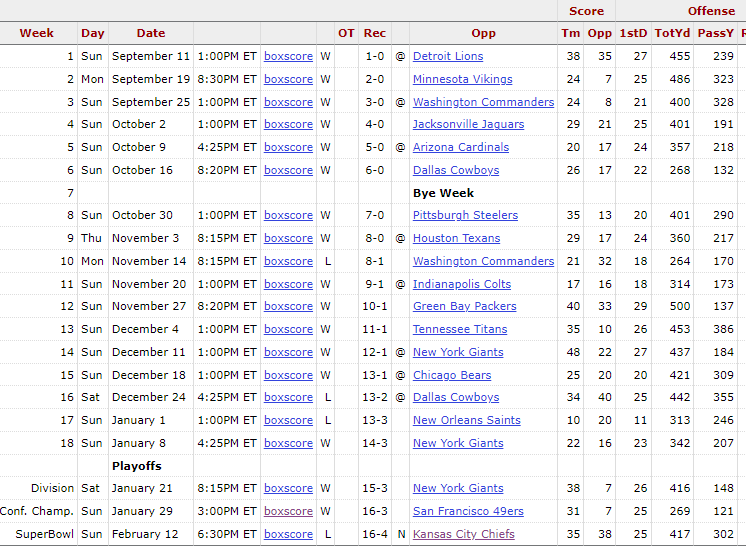Open boxscore for September 25 game
The width and height of the screenshot is (746, 555).
[288, 102]
